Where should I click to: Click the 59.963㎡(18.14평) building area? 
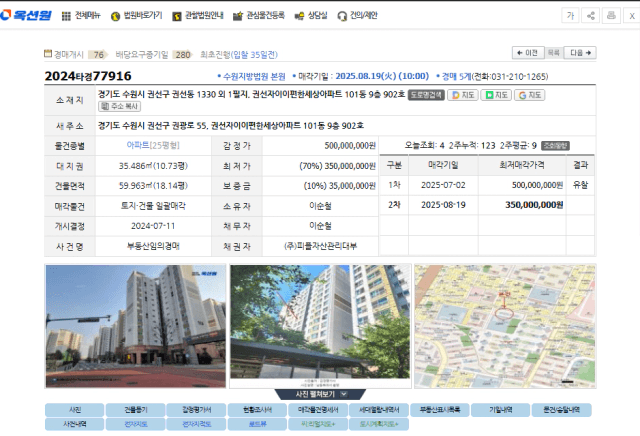(153, 186)
